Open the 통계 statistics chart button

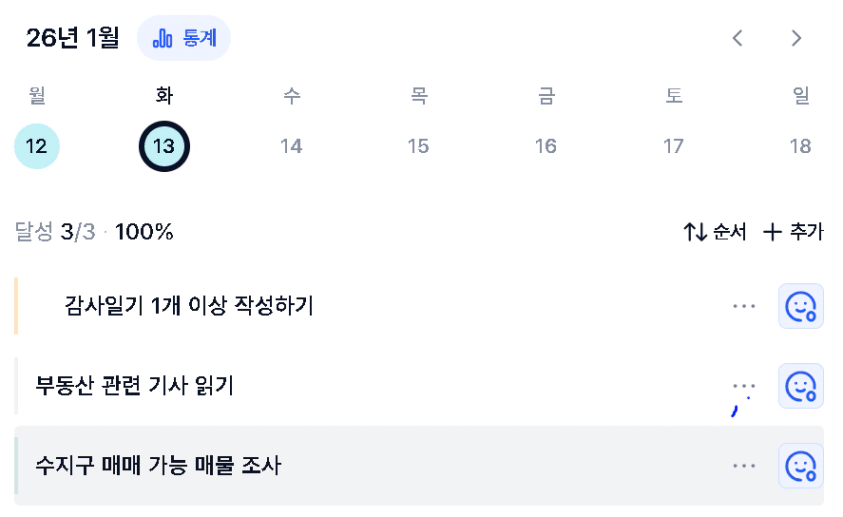pos(184,38)
